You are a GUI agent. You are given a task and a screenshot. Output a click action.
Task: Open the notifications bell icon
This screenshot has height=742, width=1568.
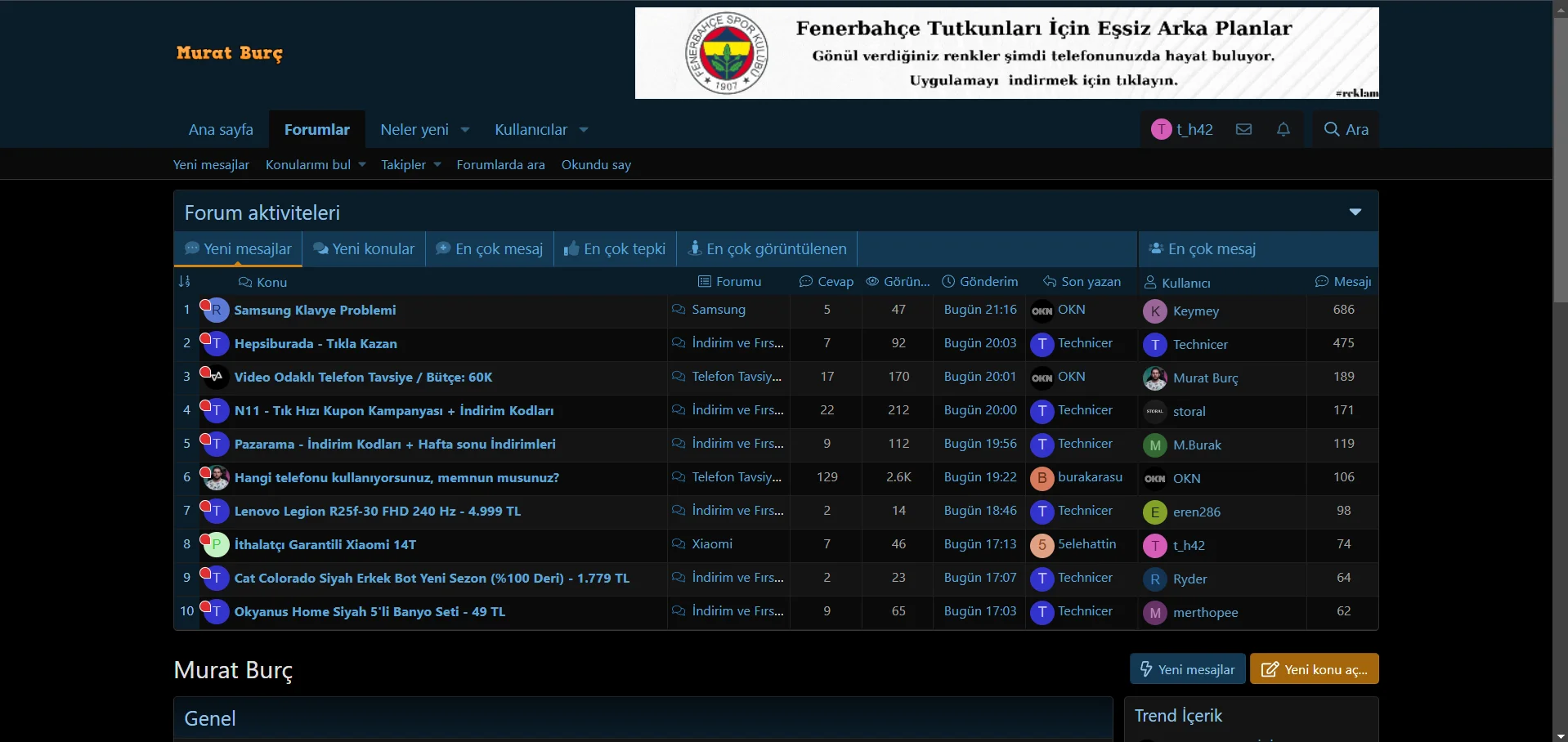coord(1283,129)
